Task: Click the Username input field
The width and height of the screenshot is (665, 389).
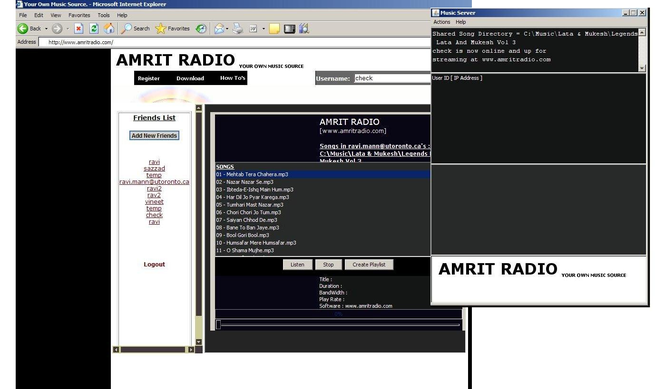Action: click(x=392, y=78)
